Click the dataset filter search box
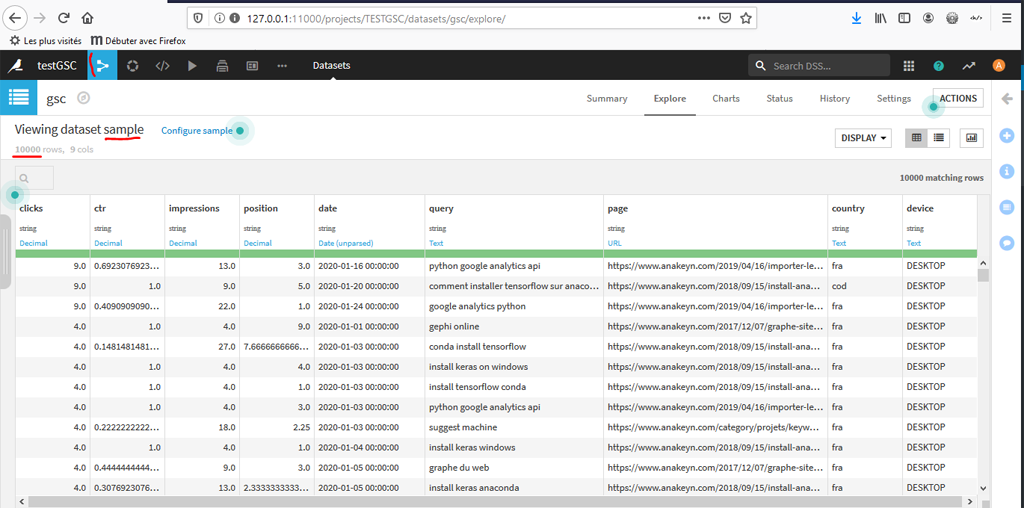Viewport: 1024px width, 508px height. [35, 178]
